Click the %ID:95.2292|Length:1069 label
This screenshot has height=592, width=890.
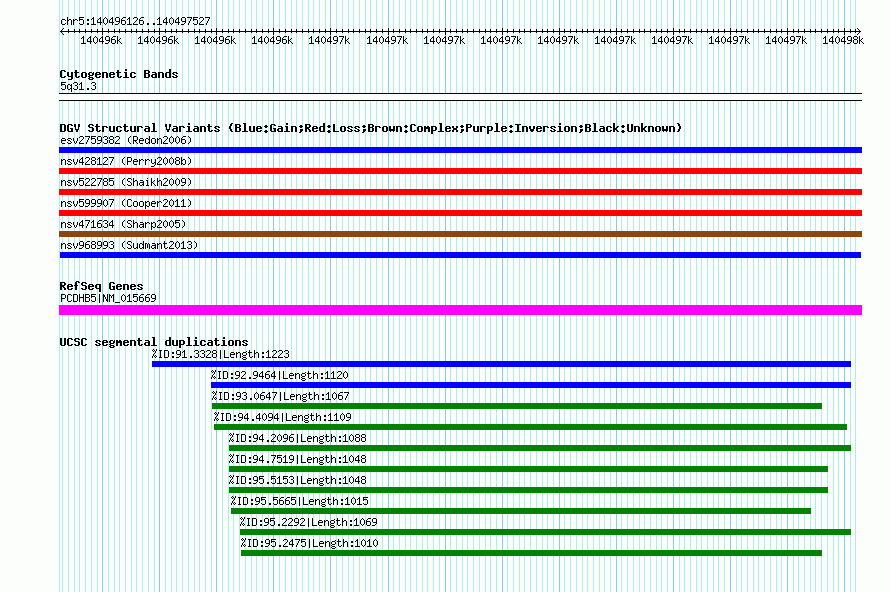point(309,522)
